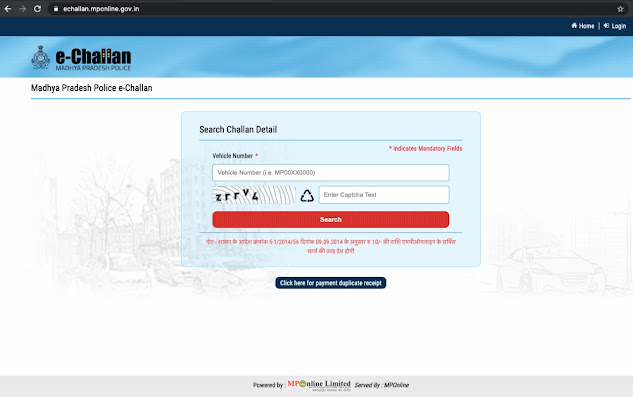Open the Login link

[x=615, y=26]
